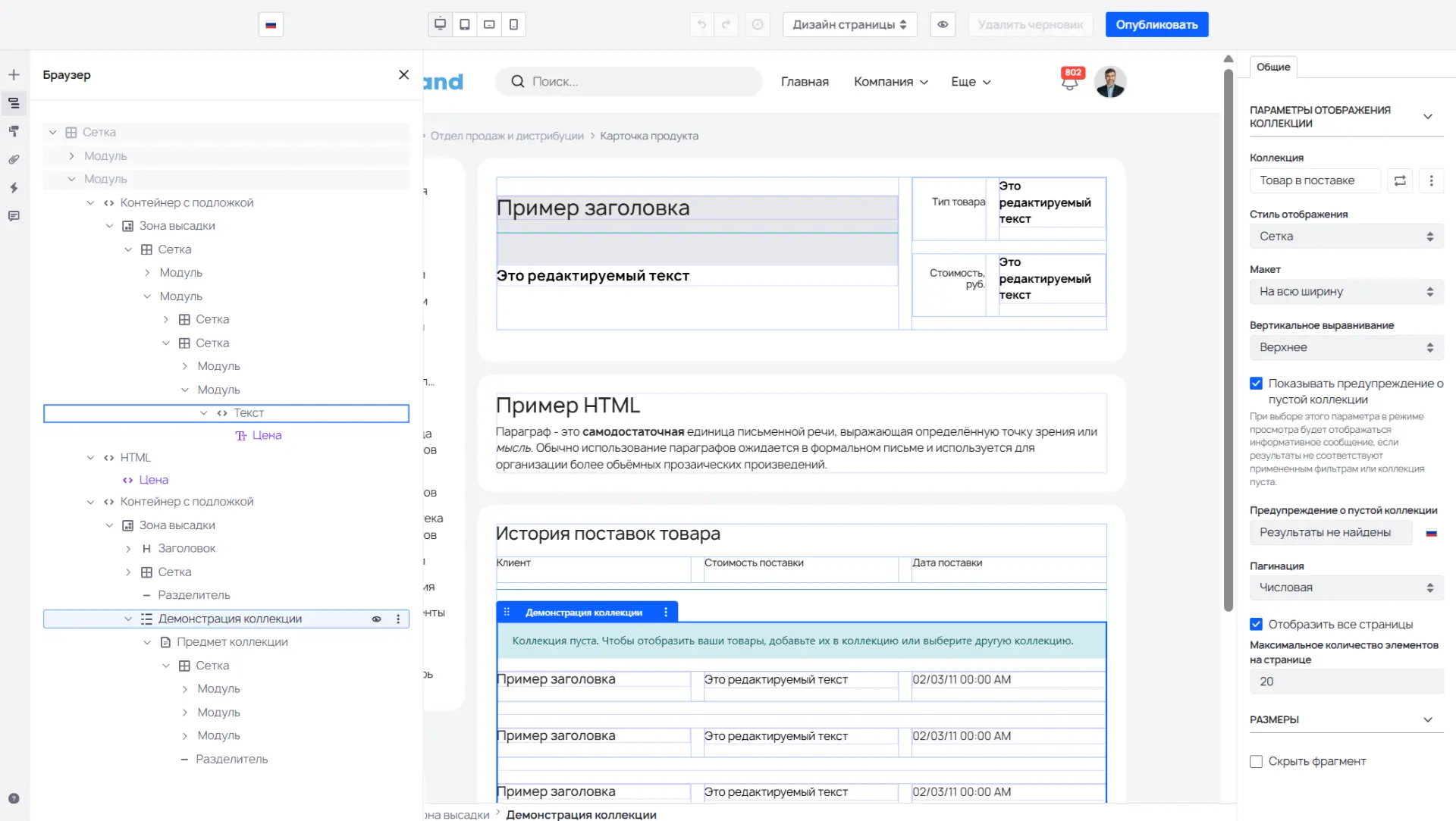Click the Результаты не найдены warning field
Viewport: 1456px width, 821px height.
coord(1331,533)
